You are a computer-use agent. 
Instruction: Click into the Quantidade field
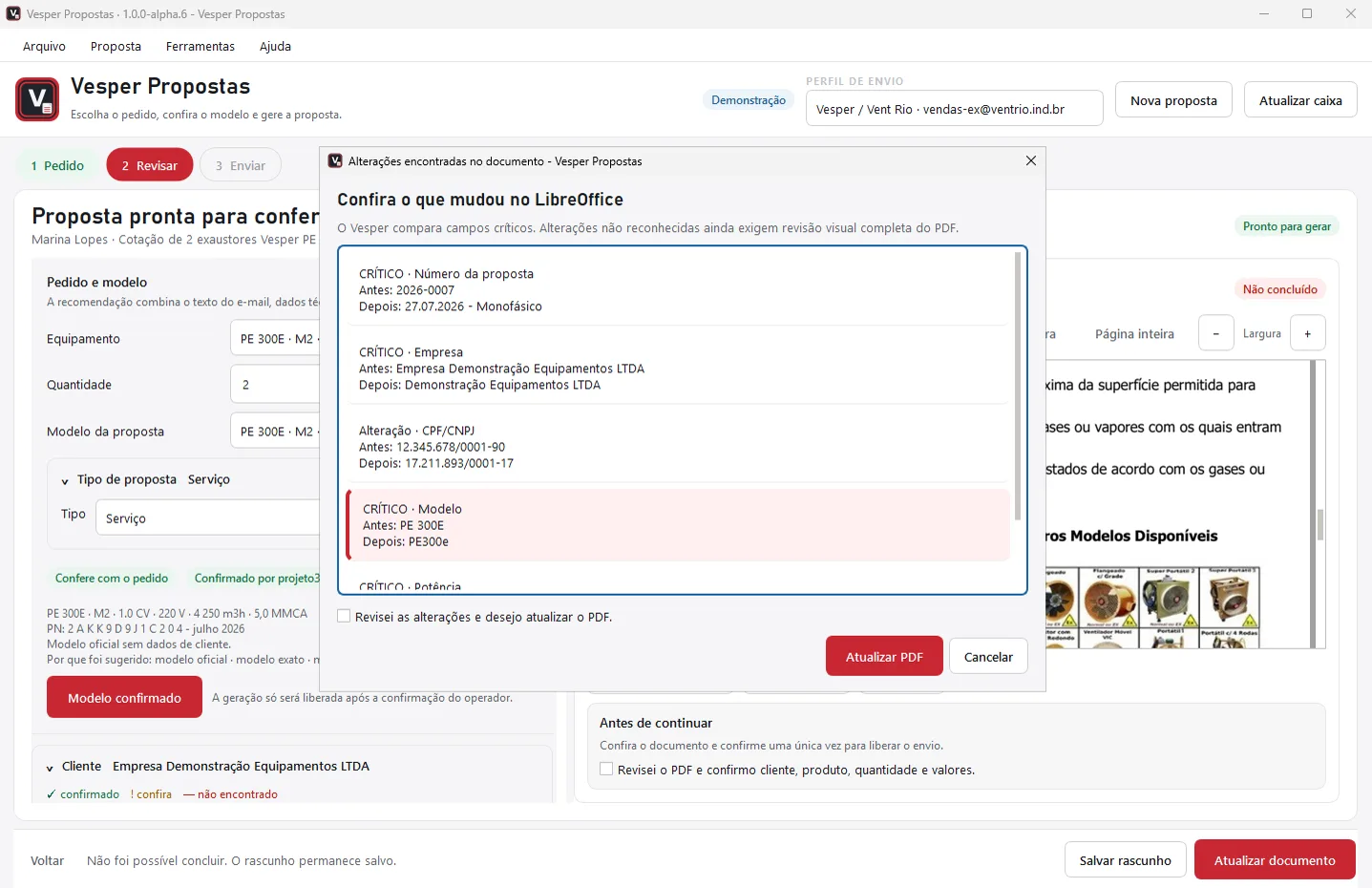[x=275, y=385]
